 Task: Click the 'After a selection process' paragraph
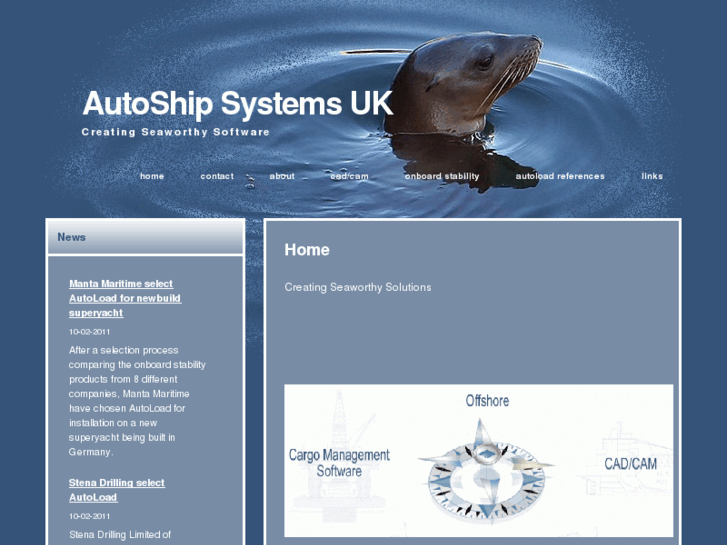click(x=137, y=401)
